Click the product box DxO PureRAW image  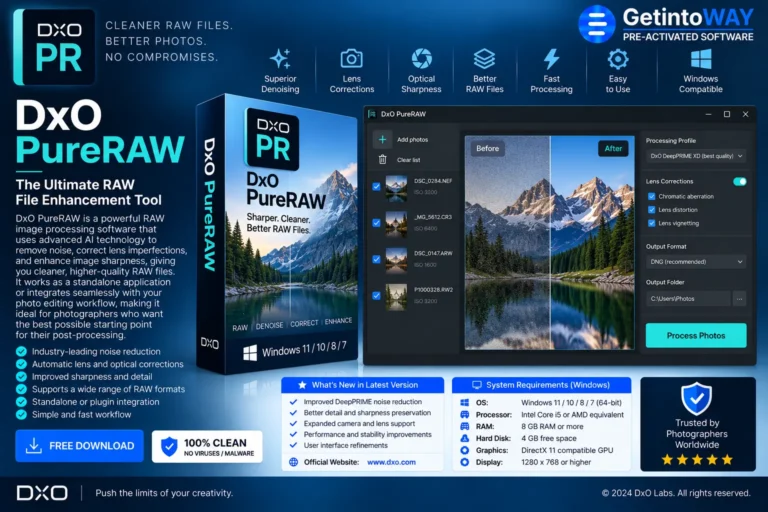[x=278, y=234]
